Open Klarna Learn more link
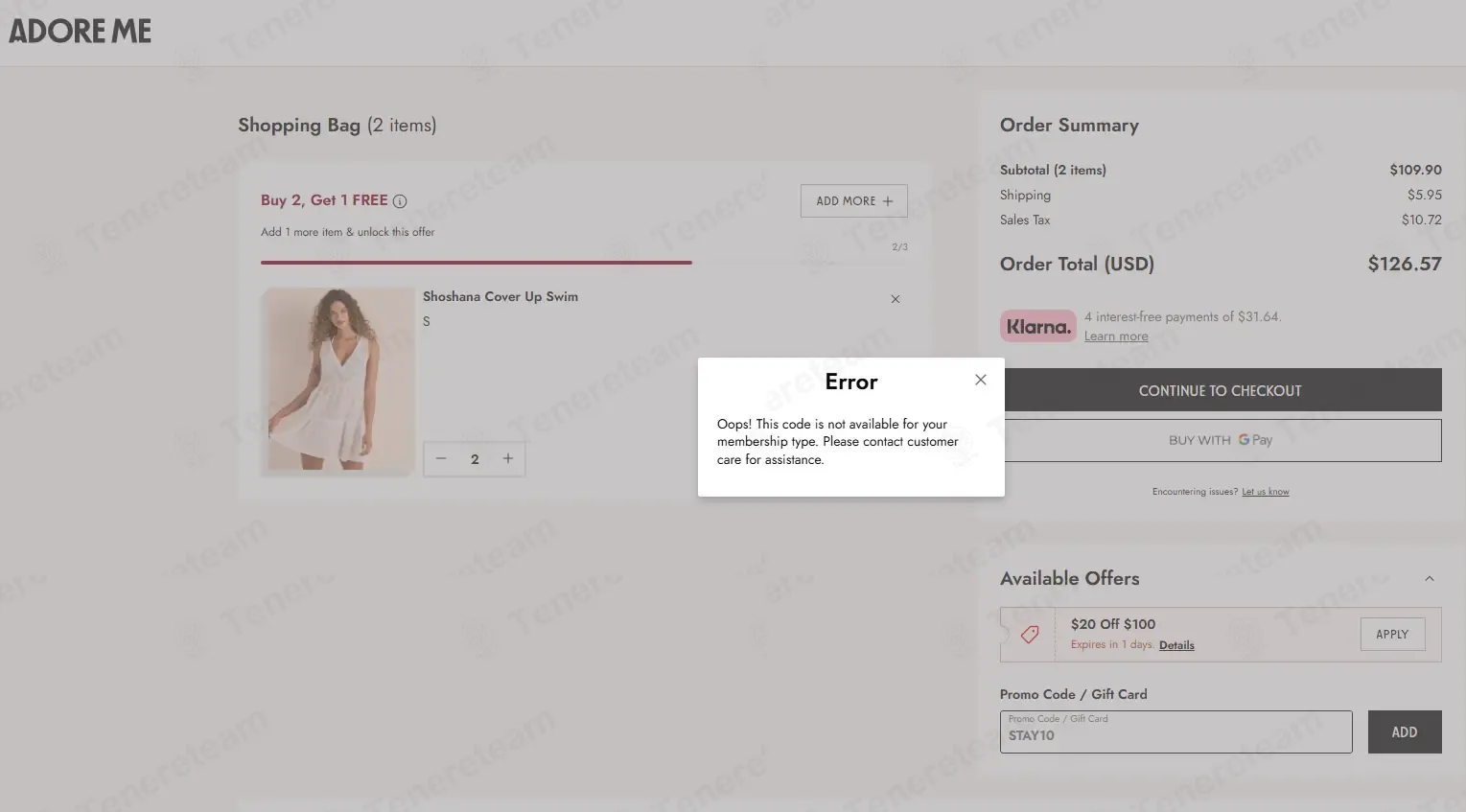 tap(1116, 336)
